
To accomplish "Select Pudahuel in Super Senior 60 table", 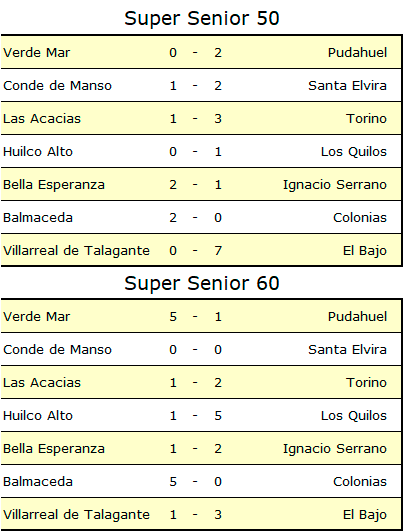I will (357, 317).
